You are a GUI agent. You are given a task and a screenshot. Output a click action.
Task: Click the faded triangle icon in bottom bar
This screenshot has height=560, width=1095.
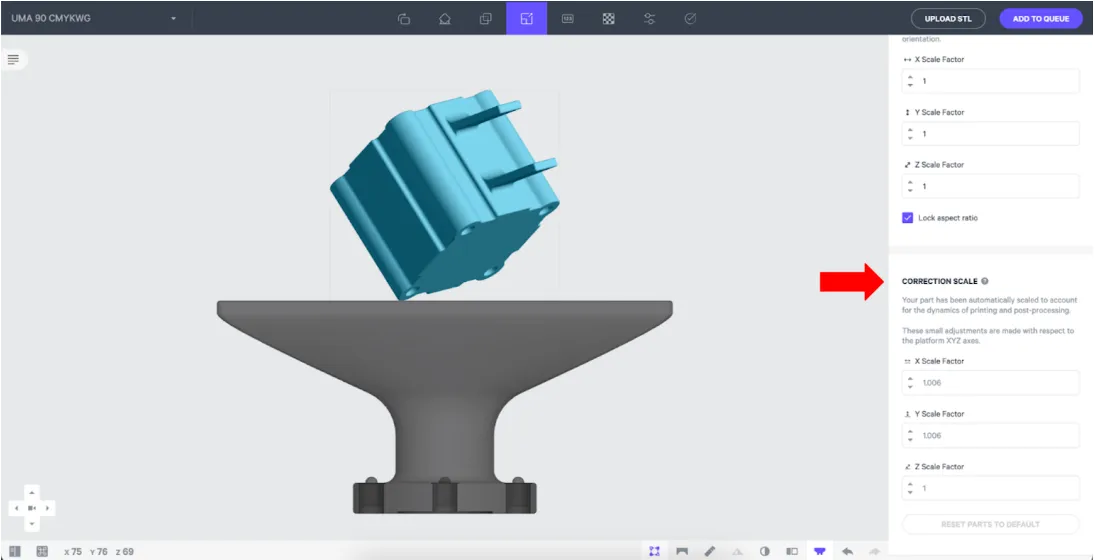pyautogui.click(x=737, y=551)
